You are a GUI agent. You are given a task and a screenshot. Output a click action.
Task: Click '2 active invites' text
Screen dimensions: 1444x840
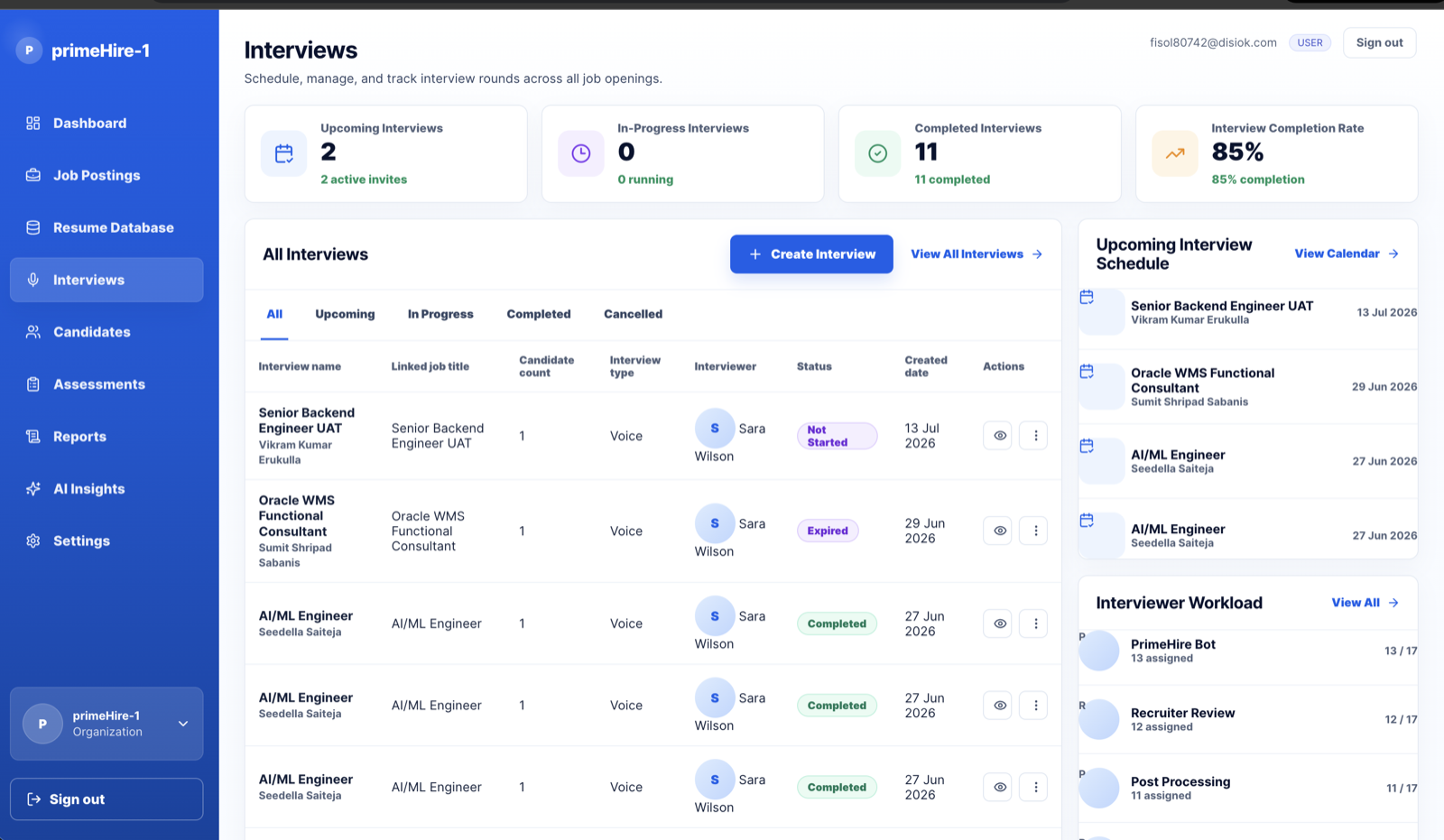[x=364, y=180]
